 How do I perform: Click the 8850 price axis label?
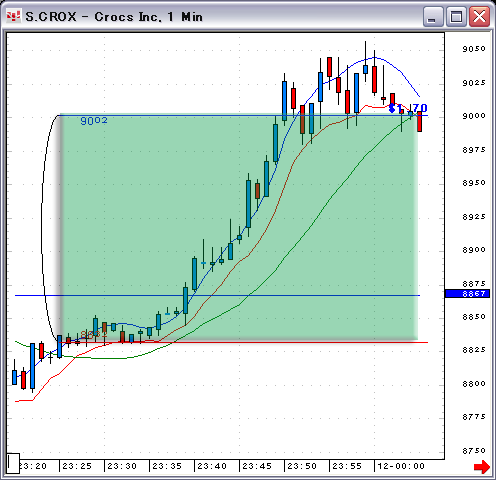pyautogui.click(x=474, y=317)
